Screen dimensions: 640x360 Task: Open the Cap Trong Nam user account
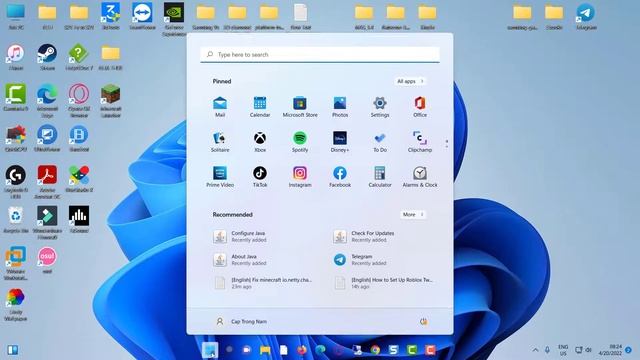(241, 322)
